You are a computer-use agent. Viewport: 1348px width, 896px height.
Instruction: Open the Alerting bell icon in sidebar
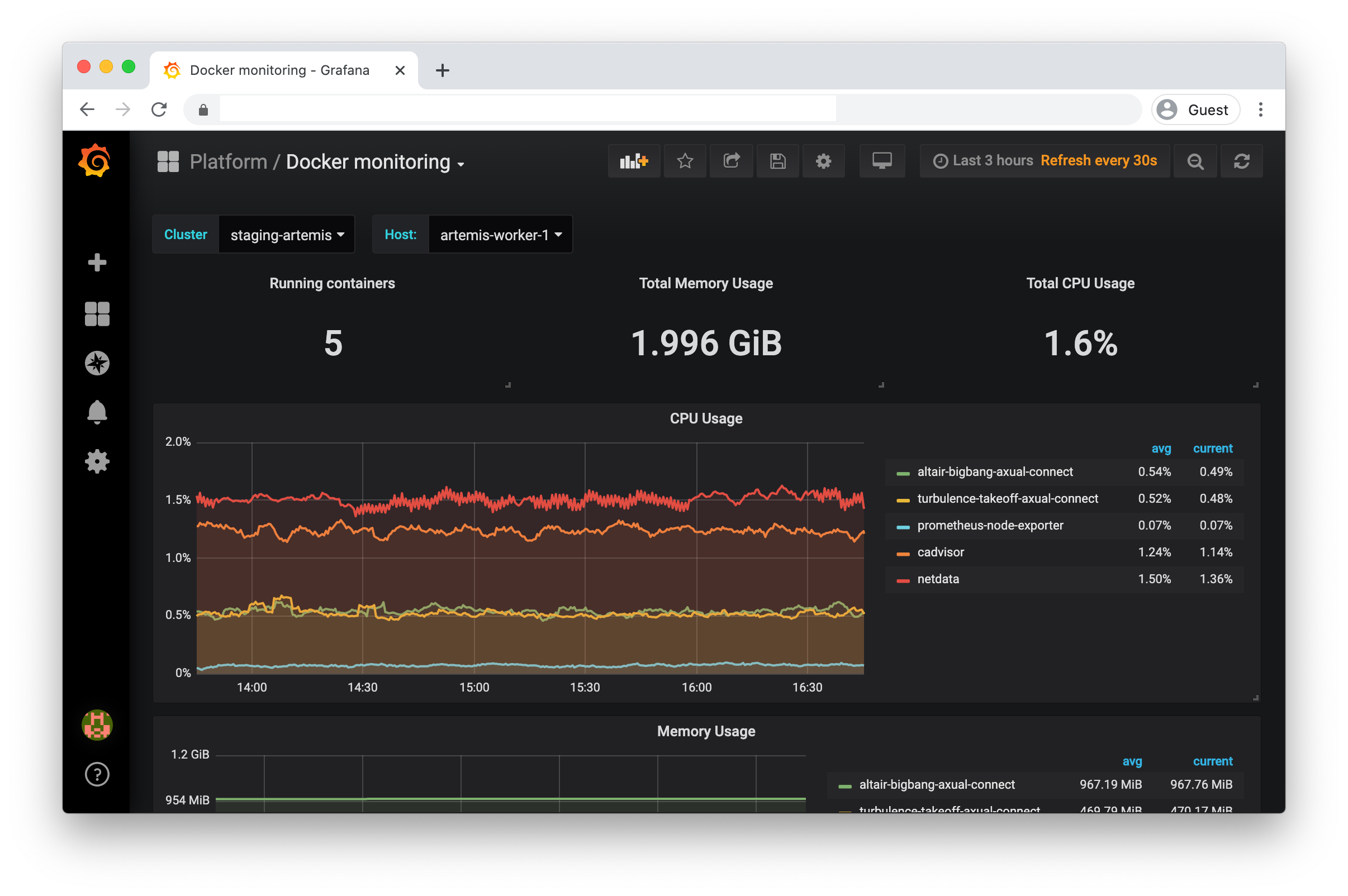(x=97, y=412)
